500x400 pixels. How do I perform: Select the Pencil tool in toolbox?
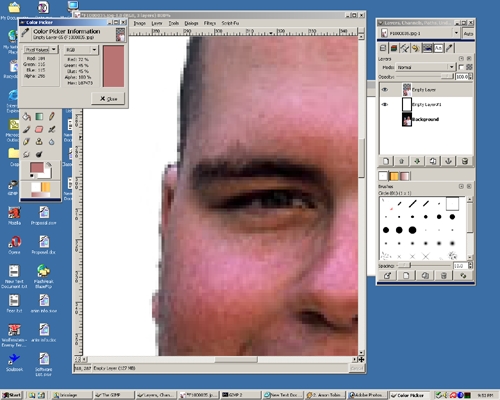(52, 117)
